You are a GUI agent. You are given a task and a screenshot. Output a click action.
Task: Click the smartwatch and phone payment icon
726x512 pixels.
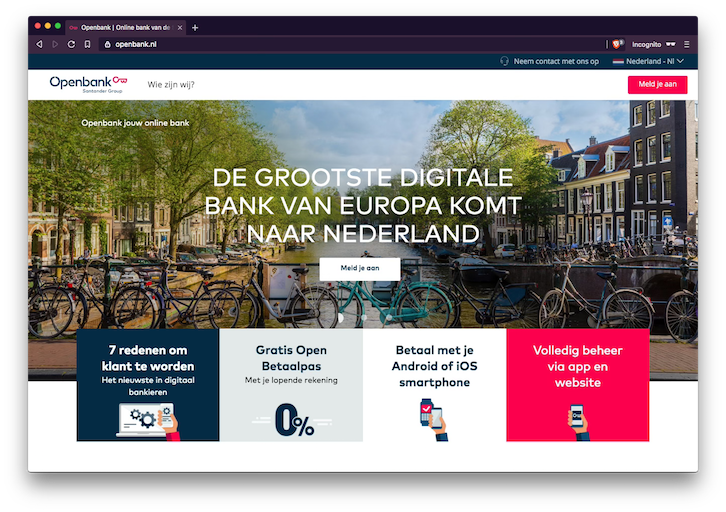[434, 419]
